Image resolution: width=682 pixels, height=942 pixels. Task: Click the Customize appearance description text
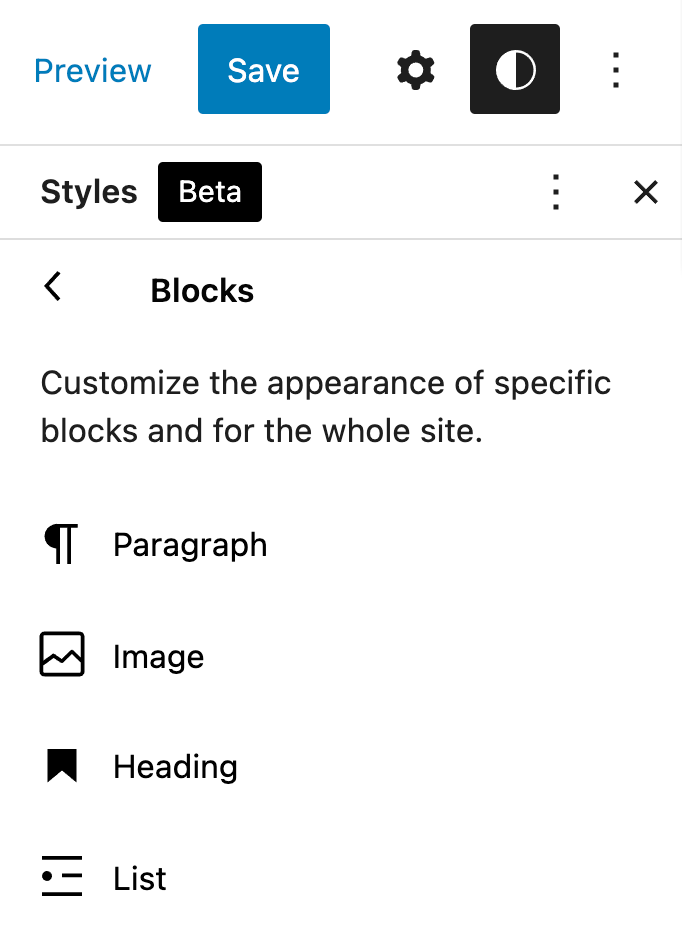[325, 408]
